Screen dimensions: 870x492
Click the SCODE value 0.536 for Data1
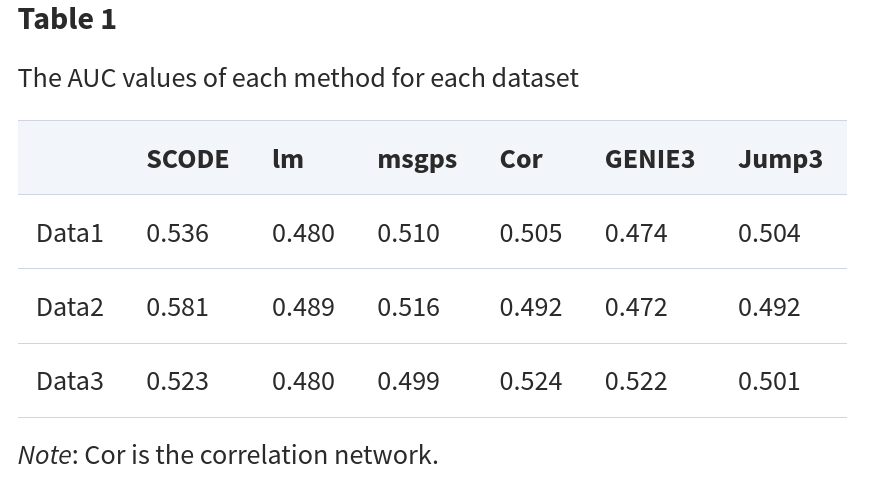pyautogui.click(x=177, y=233)
